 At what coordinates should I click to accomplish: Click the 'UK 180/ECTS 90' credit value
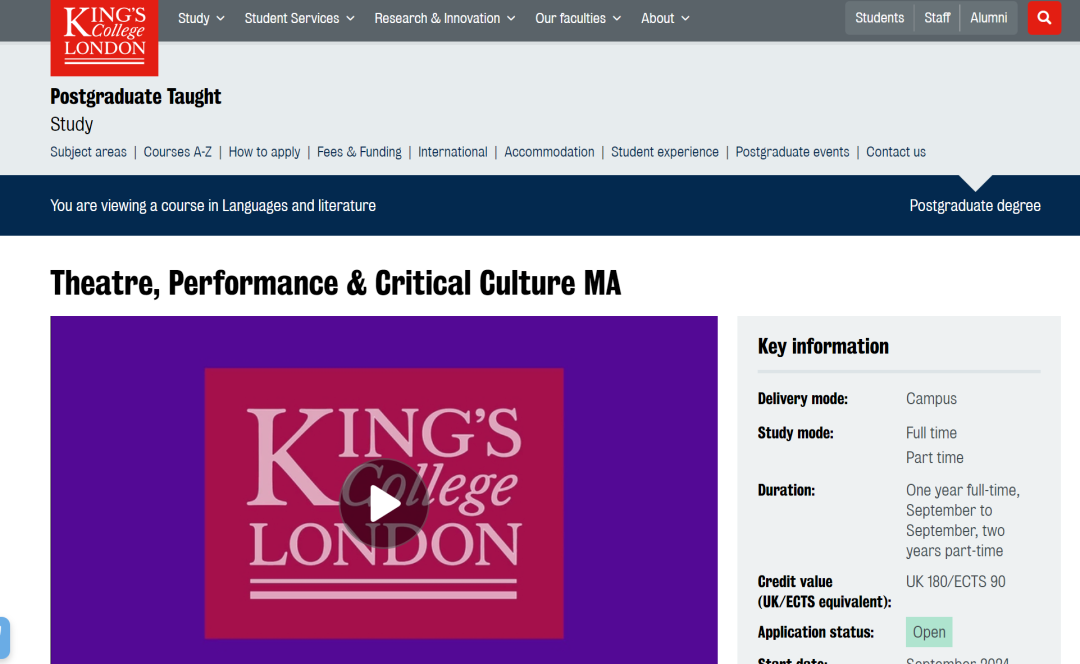[955, 582]
